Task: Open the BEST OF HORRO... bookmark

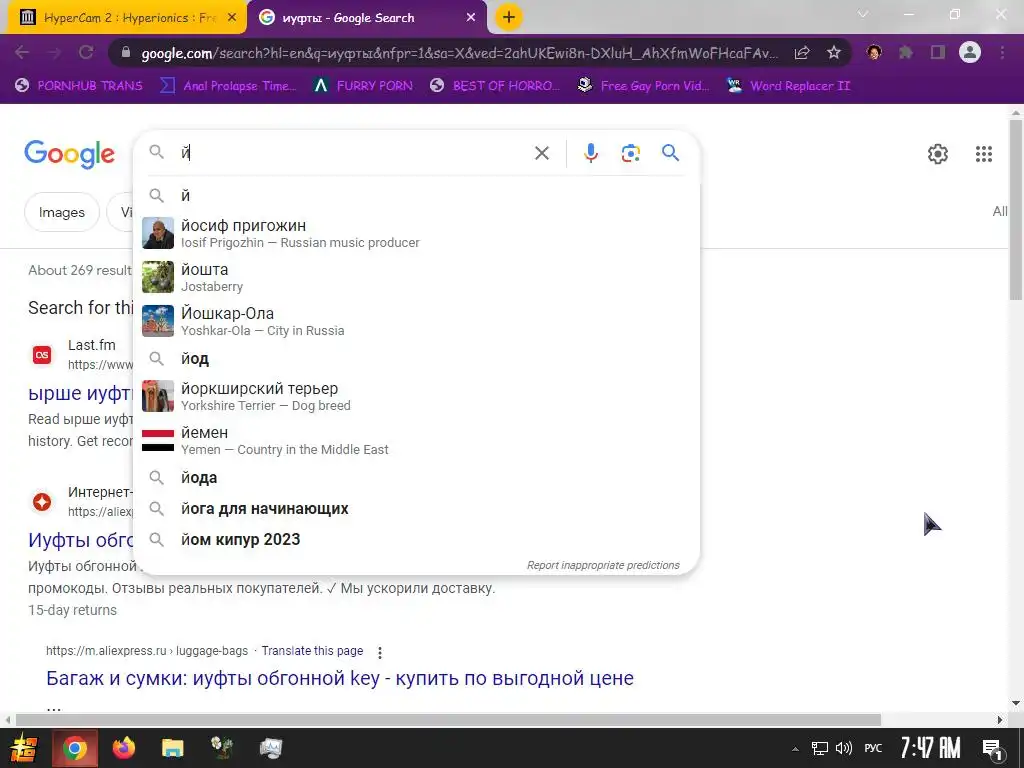Action: click(494, 86)
